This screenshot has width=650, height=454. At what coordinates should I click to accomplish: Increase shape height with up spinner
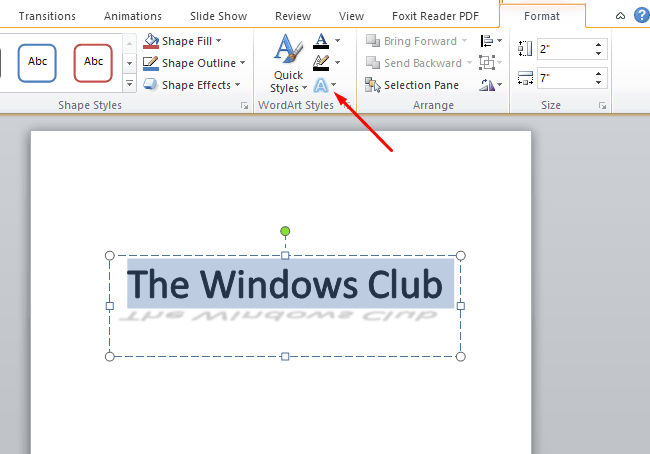[598, 44]
